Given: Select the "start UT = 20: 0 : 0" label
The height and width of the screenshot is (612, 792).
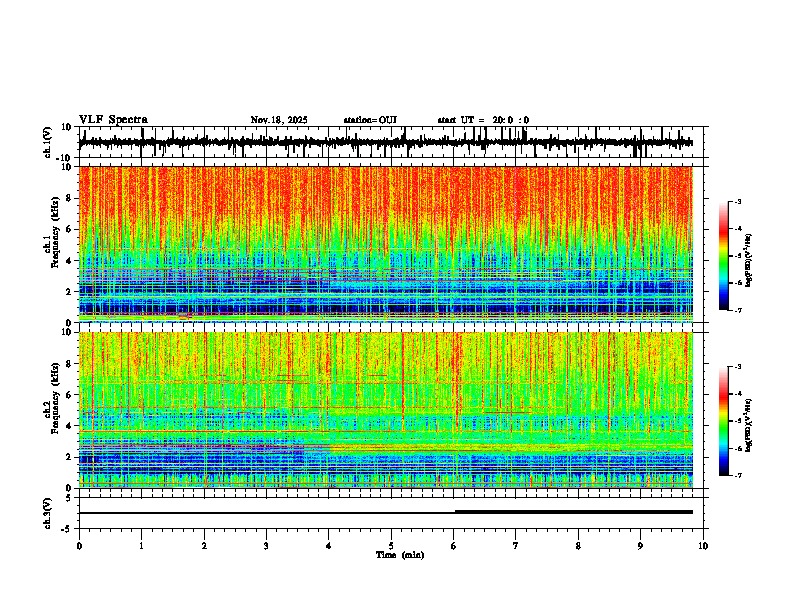Looking at the screenshot, I should [483, 120].
